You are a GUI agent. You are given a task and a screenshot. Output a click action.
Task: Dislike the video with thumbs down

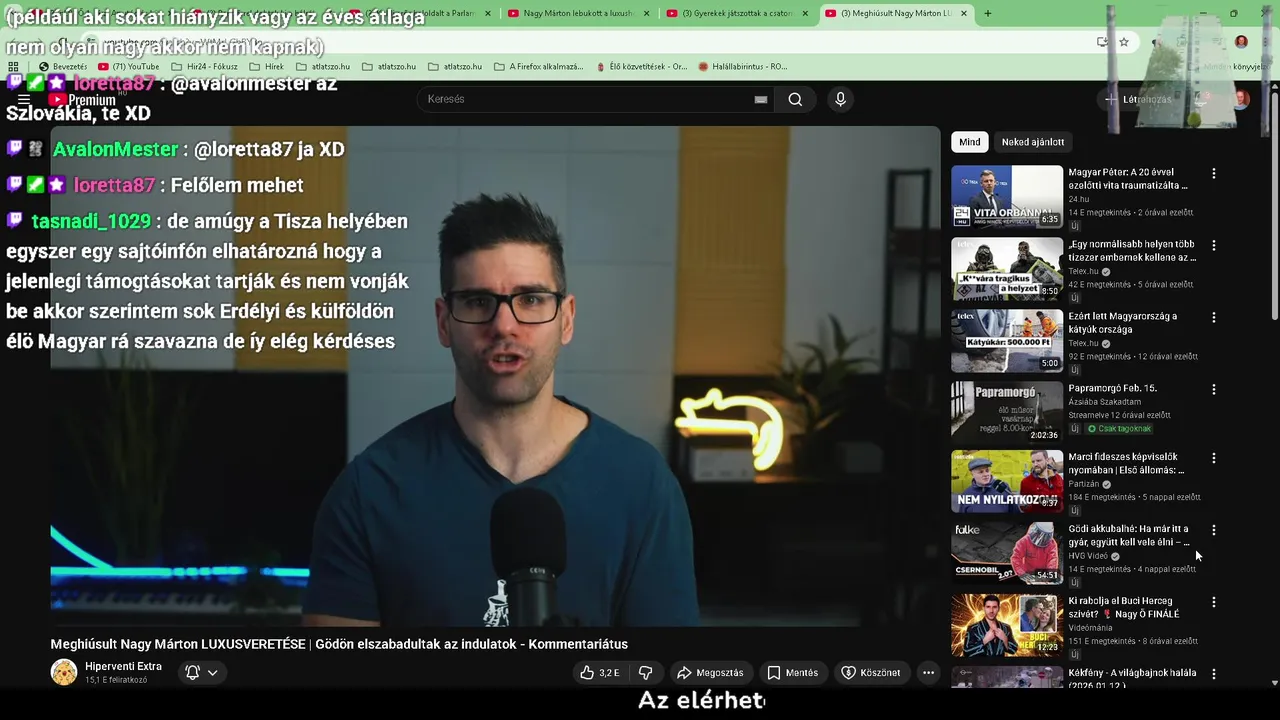[646, 673]
